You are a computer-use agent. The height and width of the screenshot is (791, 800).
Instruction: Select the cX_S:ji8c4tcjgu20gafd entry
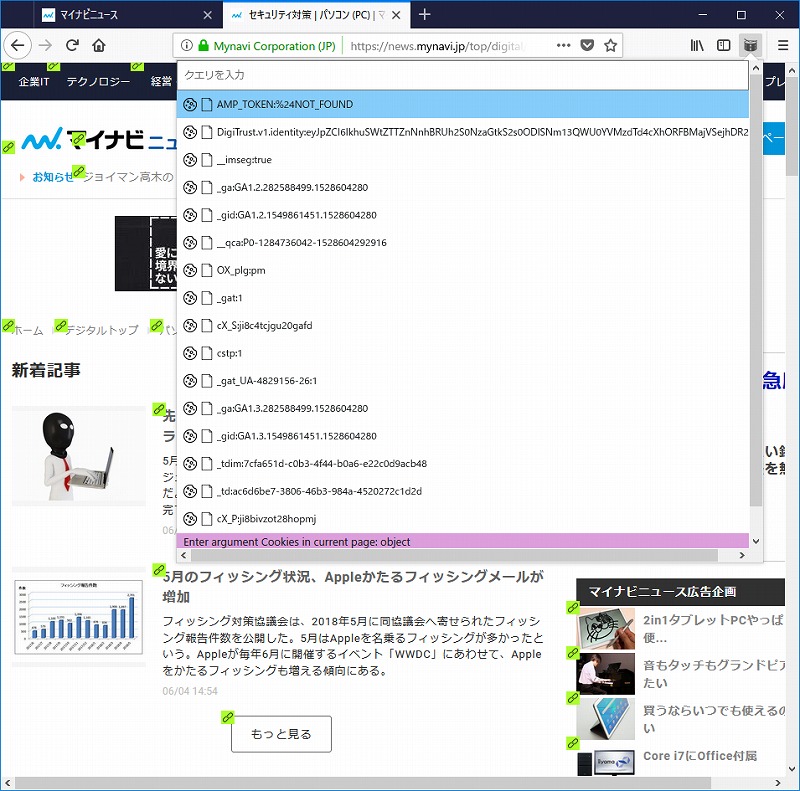pyautogui.click(x=462, y=325)
